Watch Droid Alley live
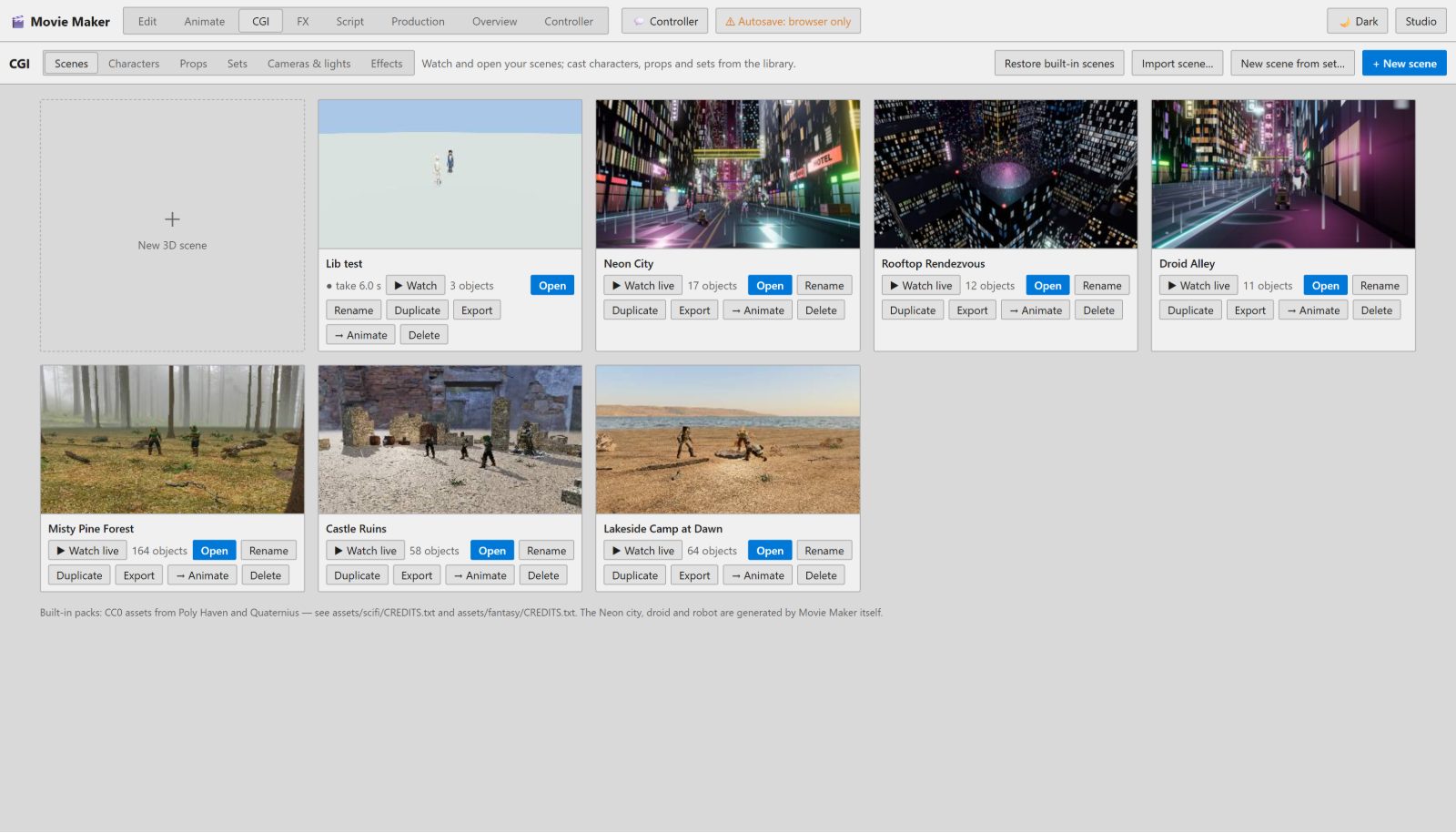The height and width of the screenshot is (833, 1456). click(1198, 286)
